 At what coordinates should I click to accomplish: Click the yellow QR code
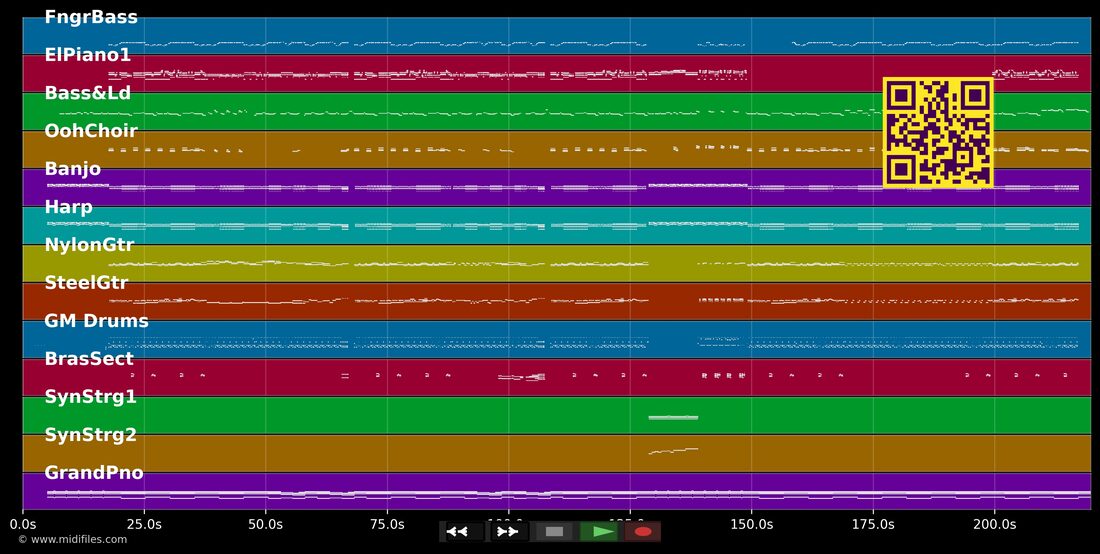click(x=938, y=133)
